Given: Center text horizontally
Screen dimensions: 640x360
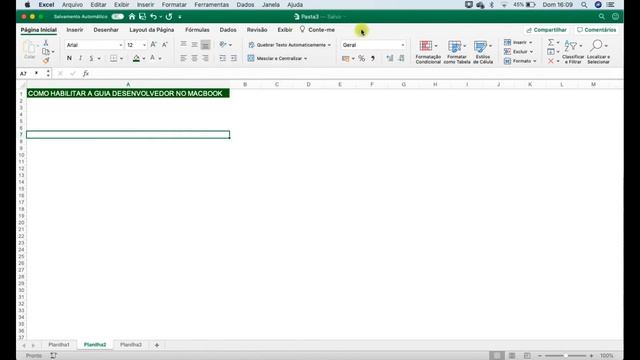Looking at the screenshot, I should pos(195,58).
